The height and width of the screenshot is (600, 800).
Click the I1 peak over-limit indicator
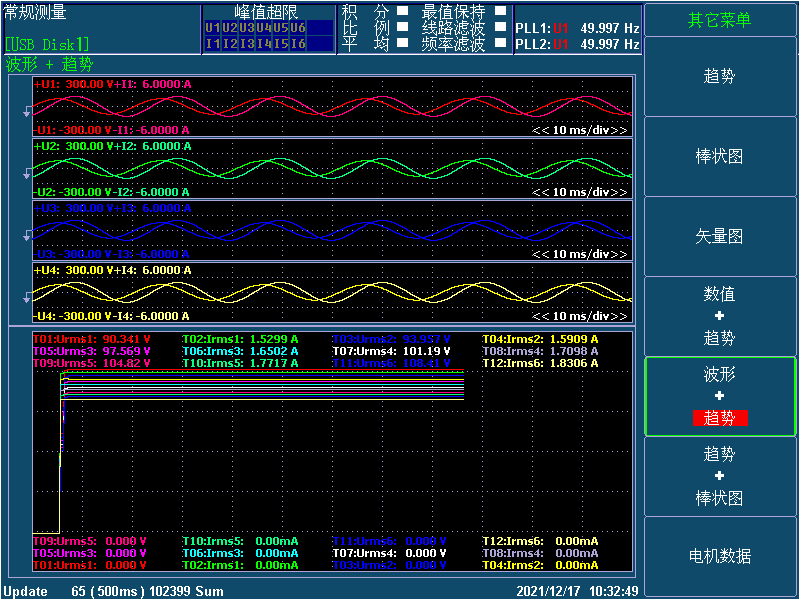(212, 43)
